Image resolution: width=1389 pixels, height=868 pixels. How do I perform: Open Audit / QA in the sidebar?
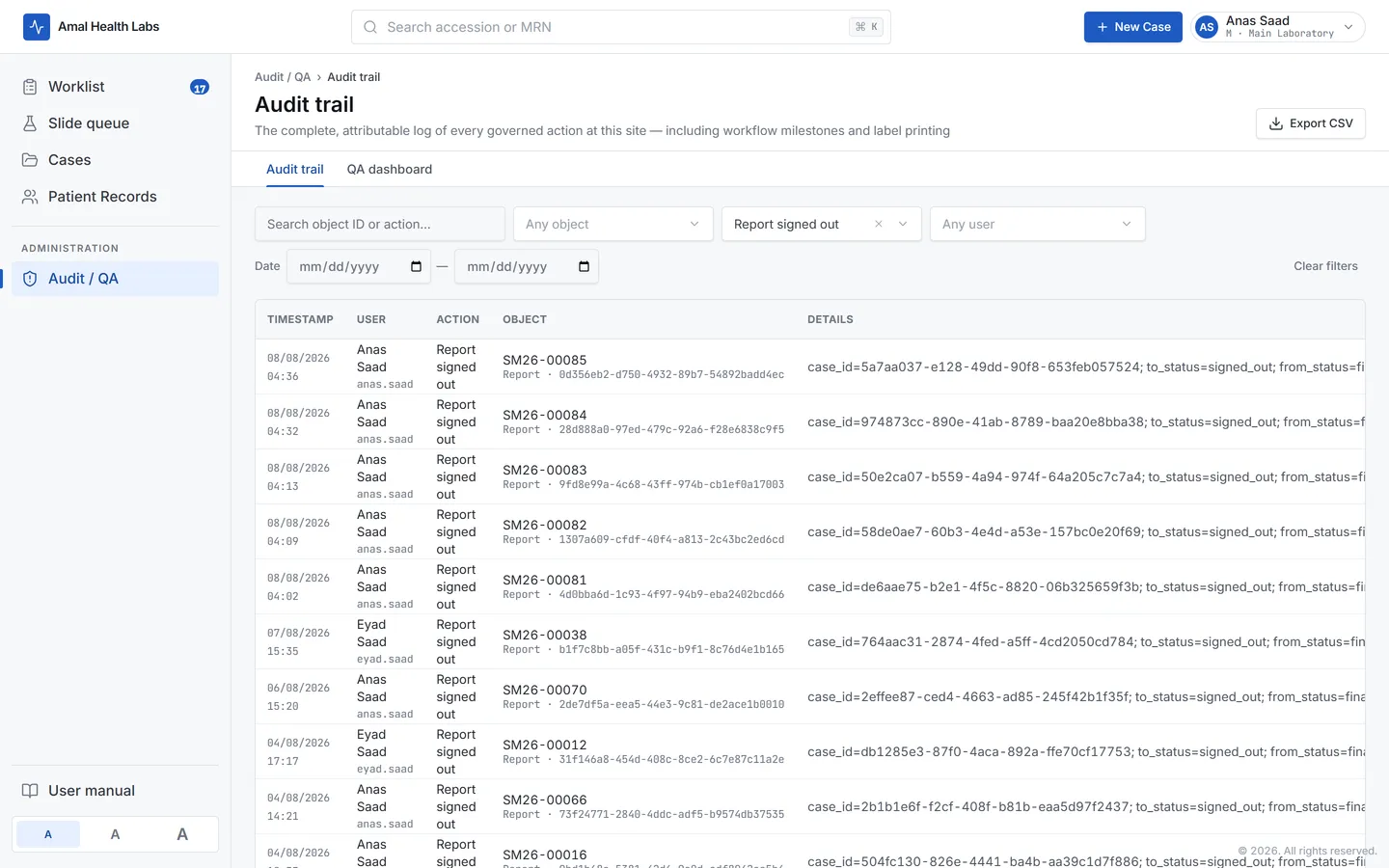pyautogui.click(x=116, y=279)
